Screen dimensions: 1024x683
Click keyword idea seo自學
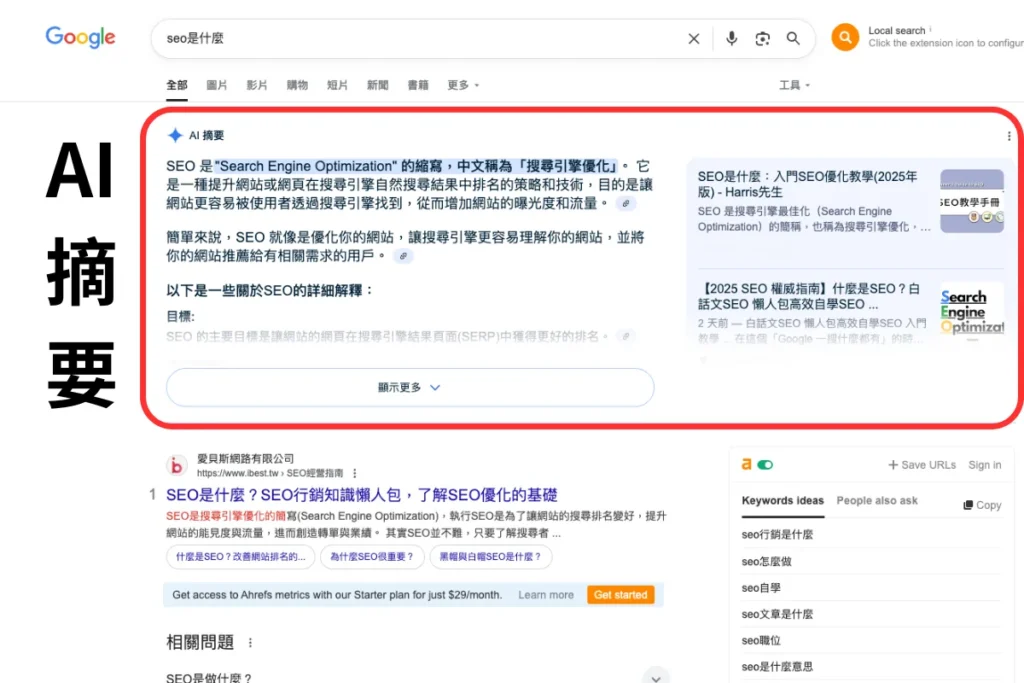(x=761, y=588)
